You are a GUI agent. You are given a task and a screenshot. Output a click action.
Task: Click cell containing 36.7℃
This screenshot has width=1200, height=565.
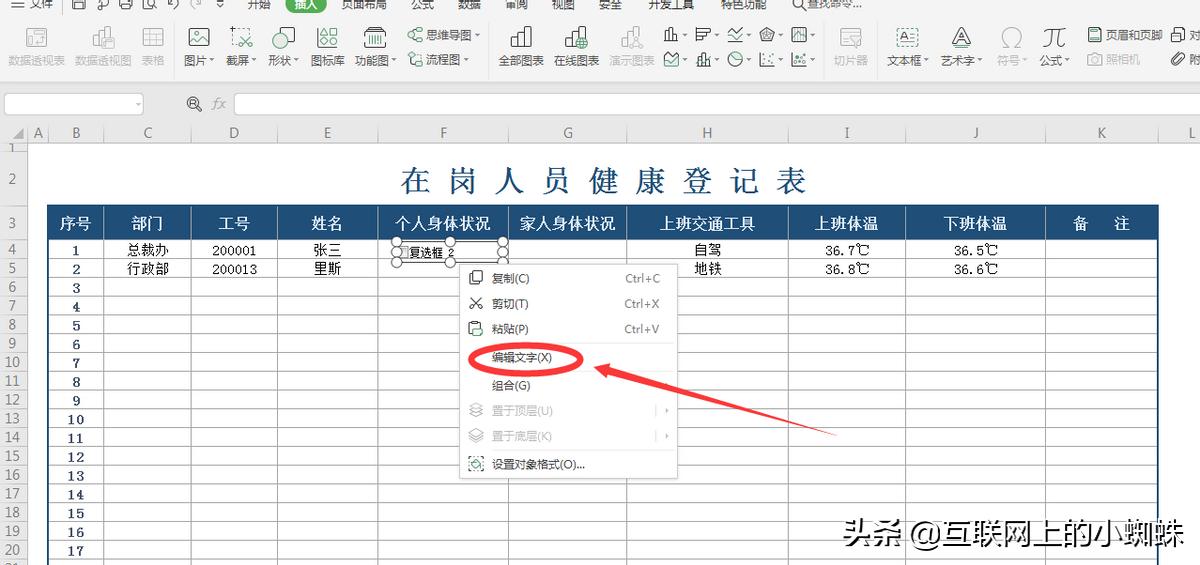click(x=846, y=250)
